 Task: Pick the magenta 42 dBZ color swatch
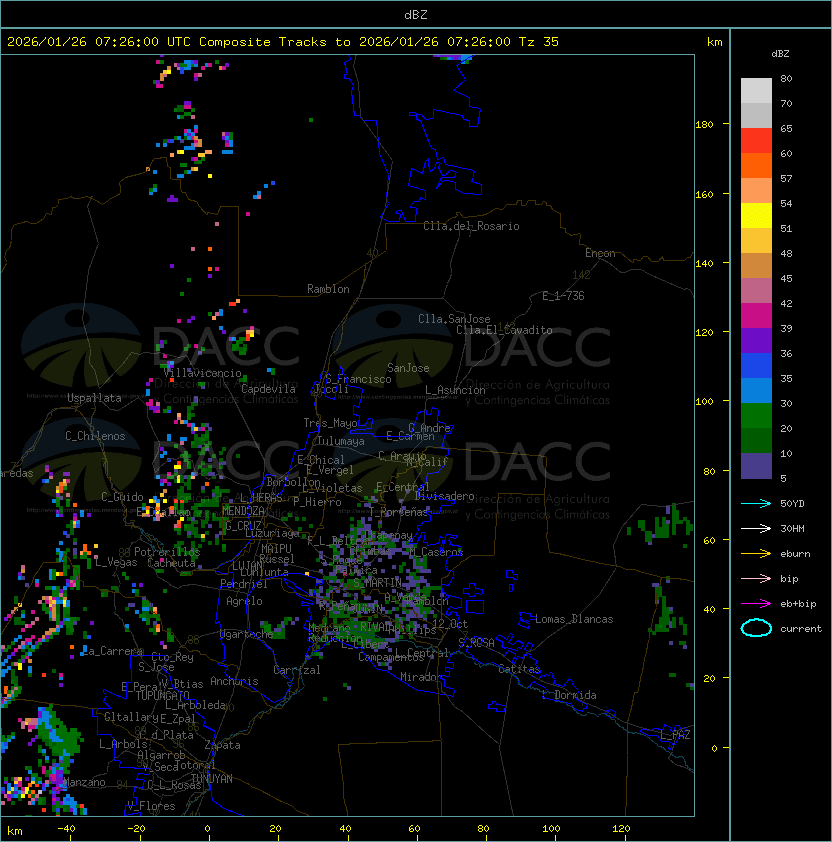[x=756, y=315]
